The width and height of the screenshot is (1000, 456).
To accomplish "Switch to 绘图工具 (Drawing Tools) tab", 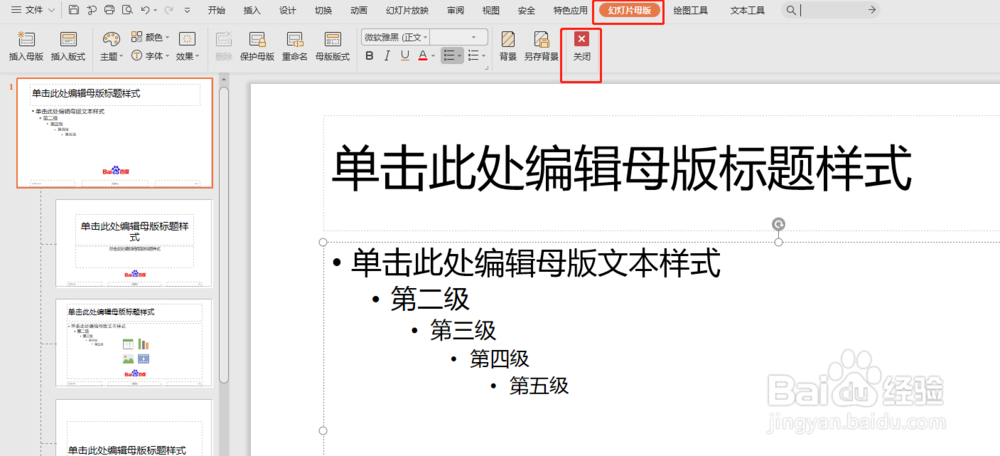I will point(691,10).
